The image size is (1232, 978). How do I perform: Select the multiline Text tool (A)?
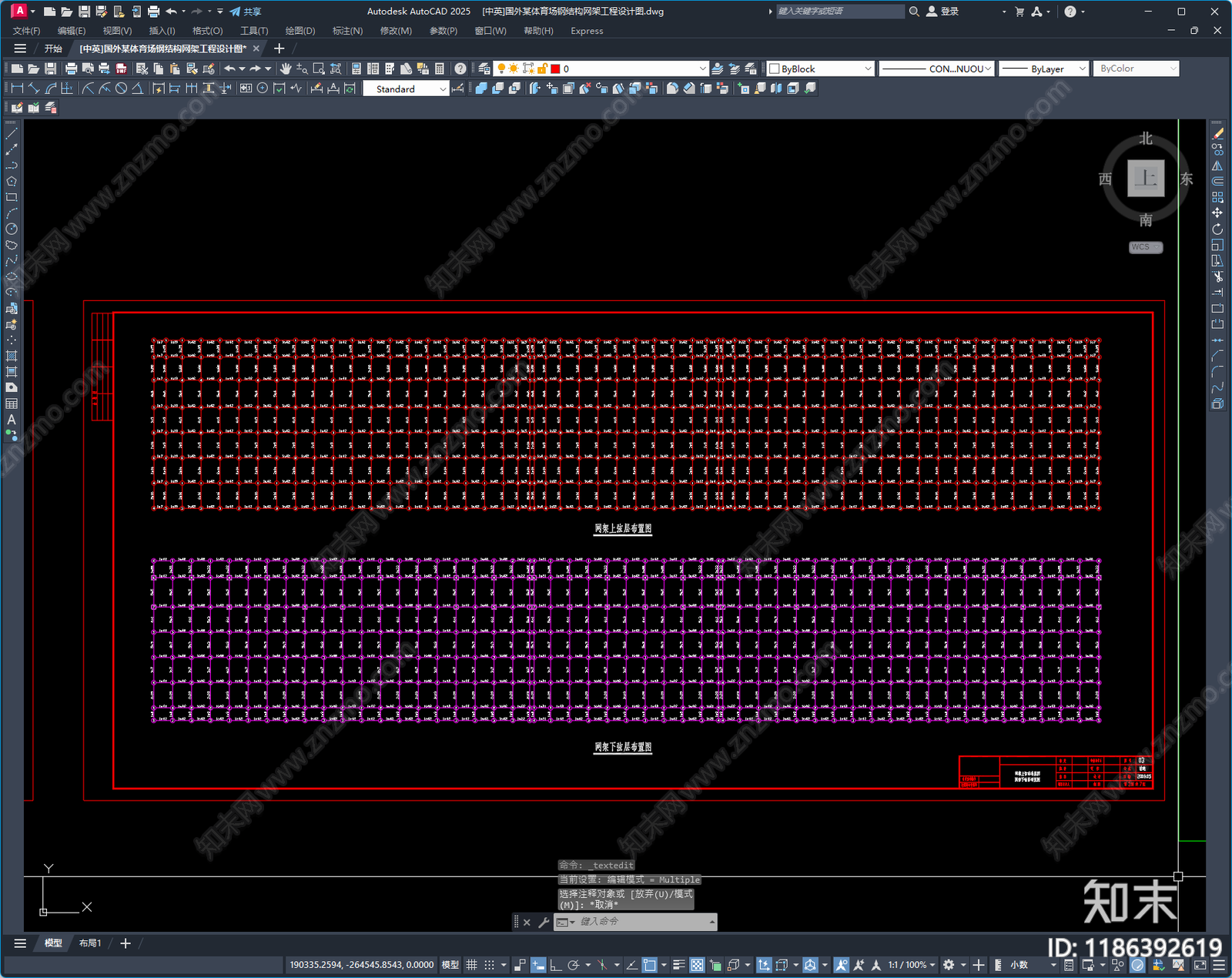pyautogui.click(x=12, y=420)
